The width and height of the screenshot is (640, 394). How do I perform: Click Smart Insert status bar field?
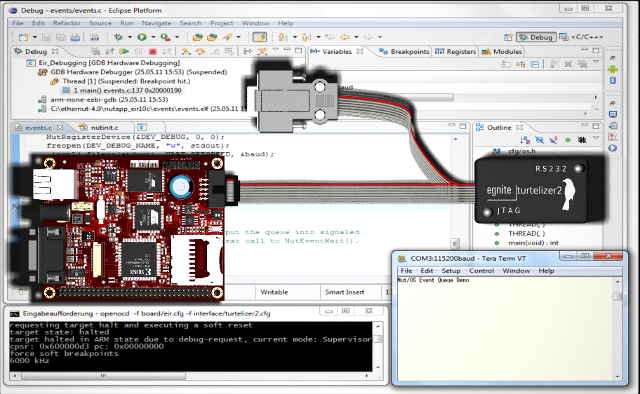tap(344, 292)
